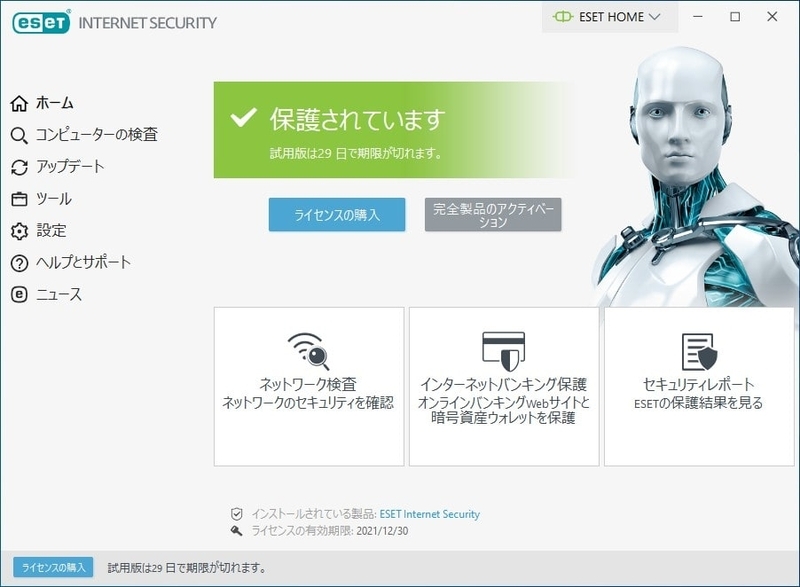The image size is (800, 587).
Task: Click the ESET e icon for ニュース
Action: point(19,295)
